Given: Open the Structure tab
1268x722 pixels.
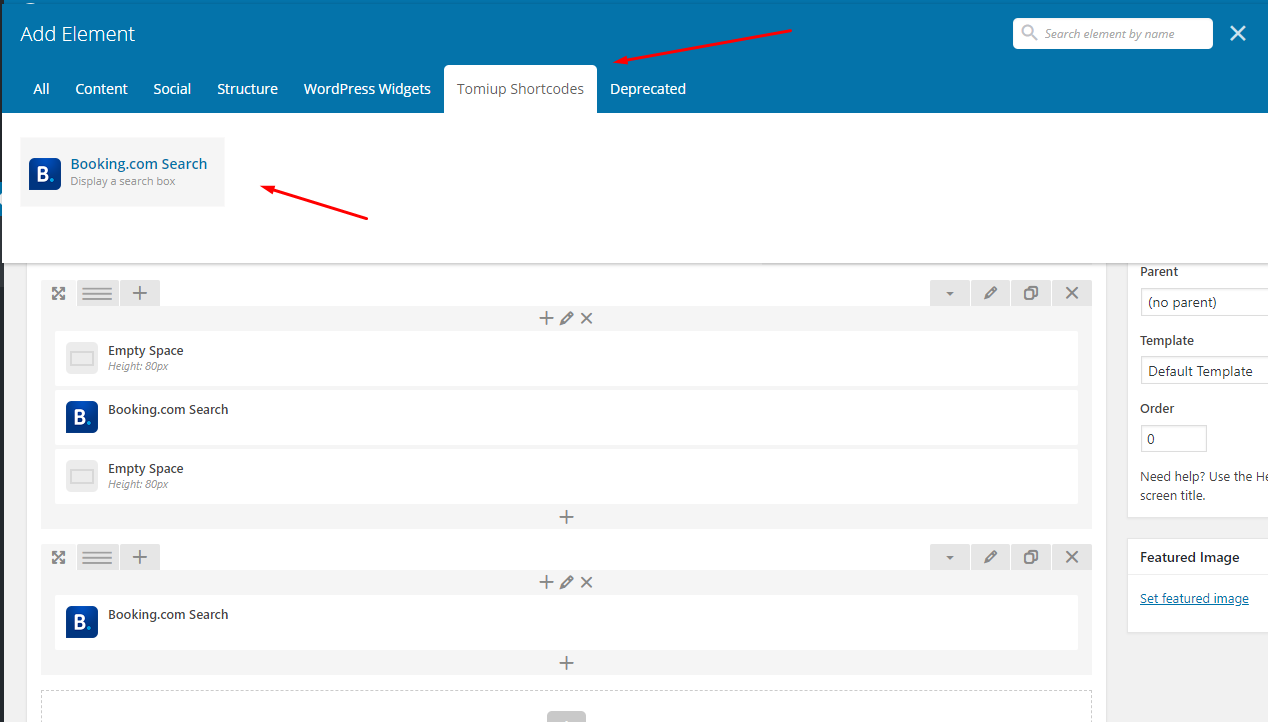Looking at the screenshot, I should click(247, 89).
